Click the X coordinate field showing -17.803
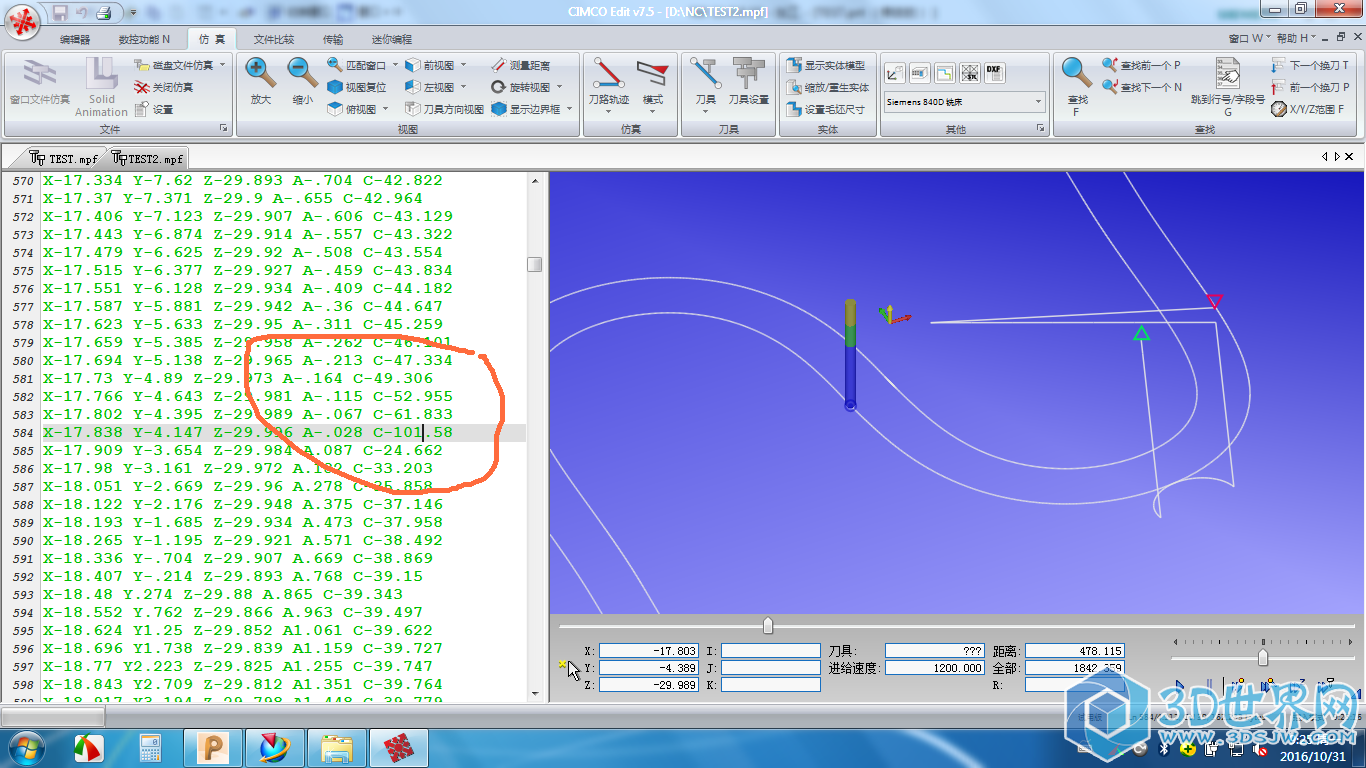 click(x=648, y=651)
